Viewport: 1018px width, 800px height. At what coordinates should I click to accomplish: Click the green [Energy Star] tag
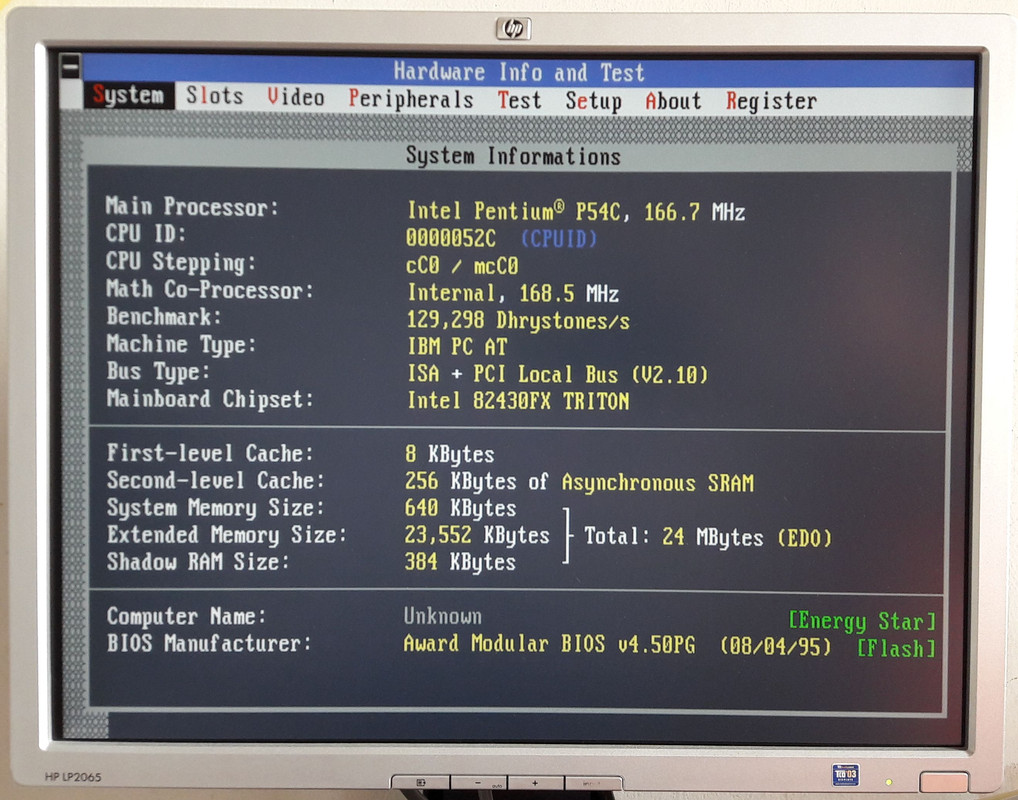tap(862, 621)
